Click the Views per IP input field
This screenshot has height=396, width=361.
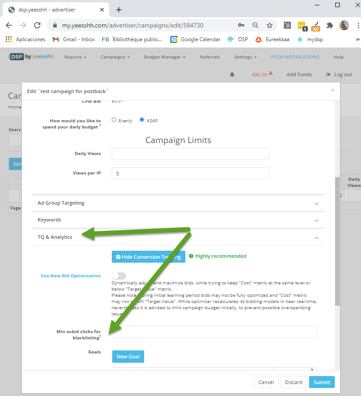[x=190, y=173]
